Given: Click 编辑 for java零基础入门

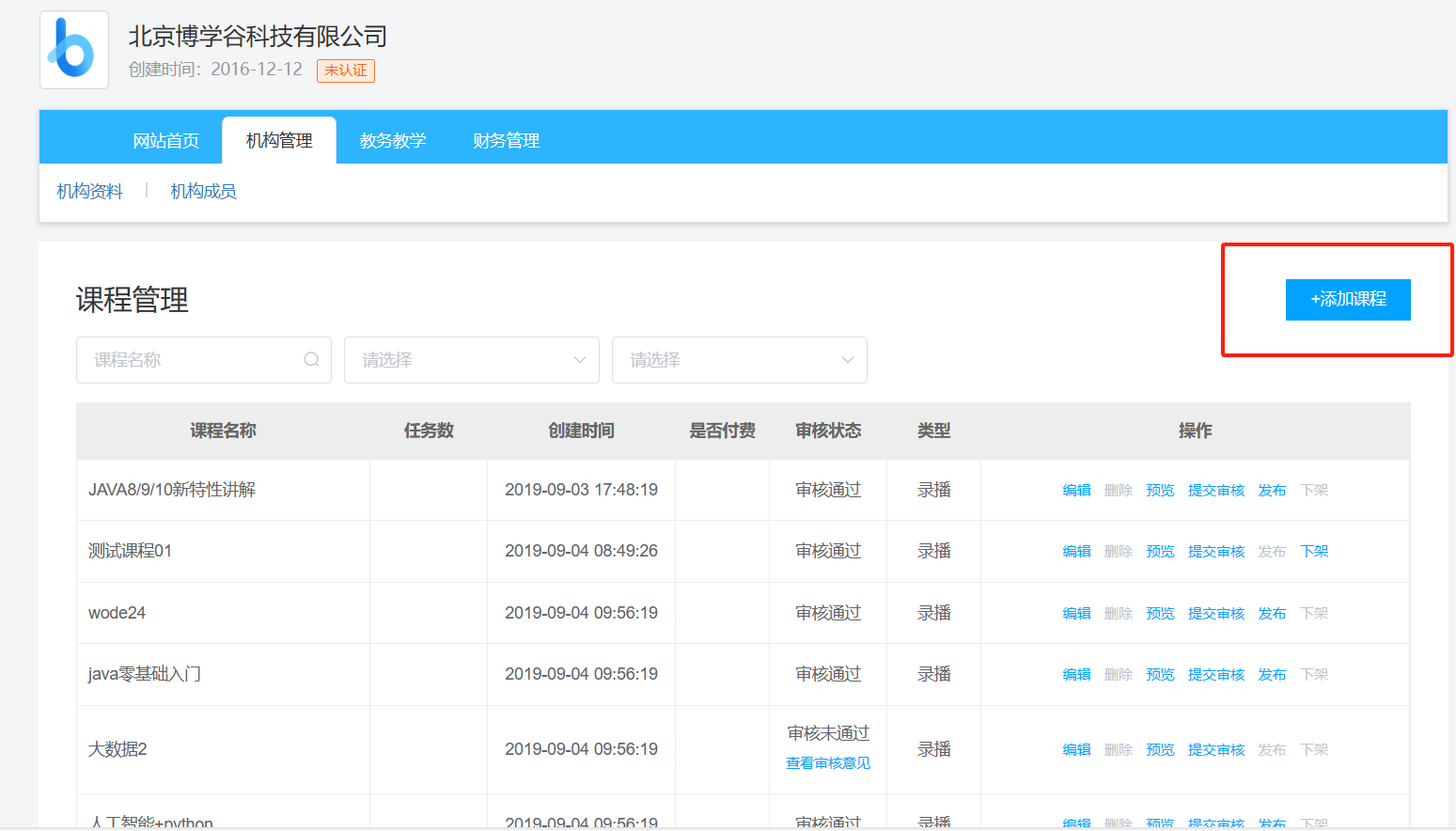Looking at the screenshot, I should [x=1077, y=675].
